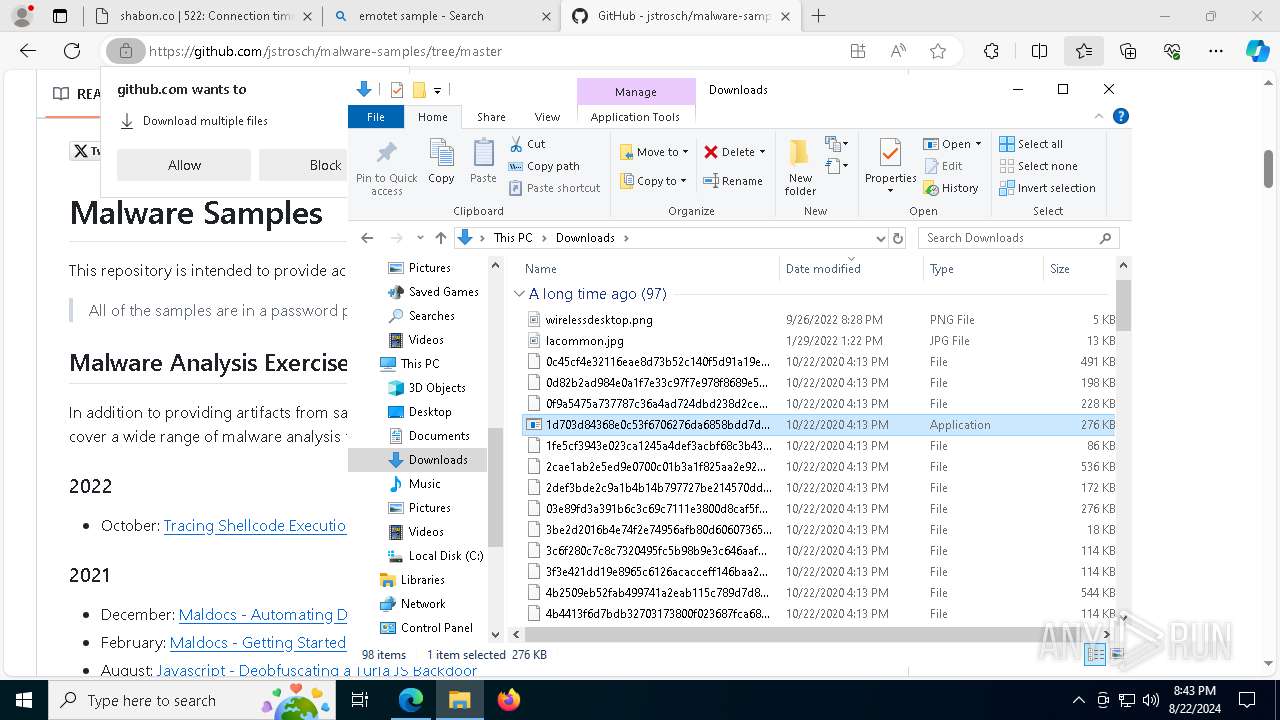The height and width of the screenshot is (720, 1280).
Task: Add GitHub page to favorites star
Action: click(938, 51)
